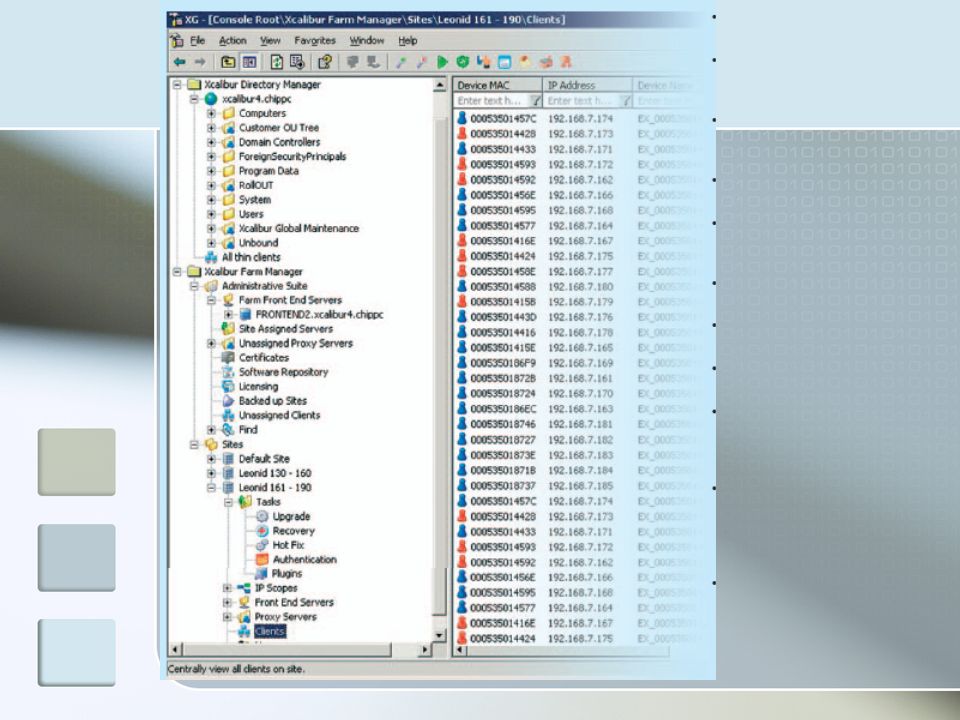Expand the Domain Controllers node

[211, 142]
